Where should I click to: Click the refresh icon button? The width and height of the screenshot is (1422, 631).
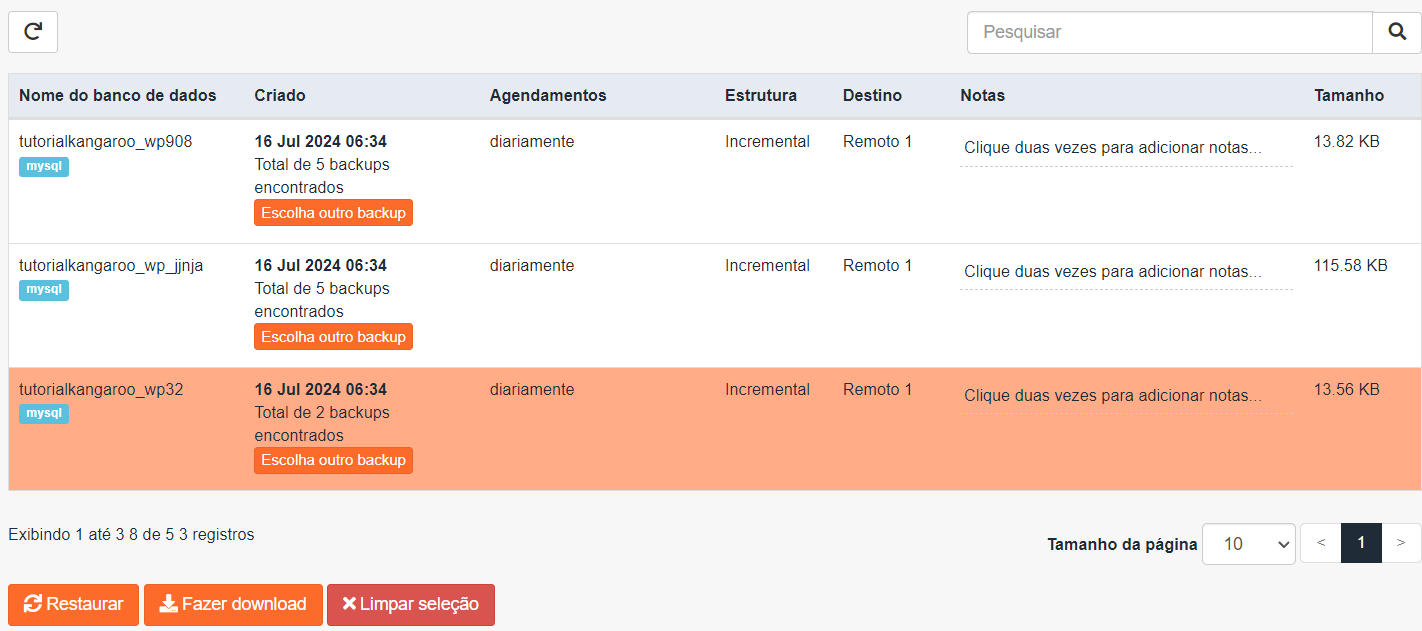coord(33,32)
